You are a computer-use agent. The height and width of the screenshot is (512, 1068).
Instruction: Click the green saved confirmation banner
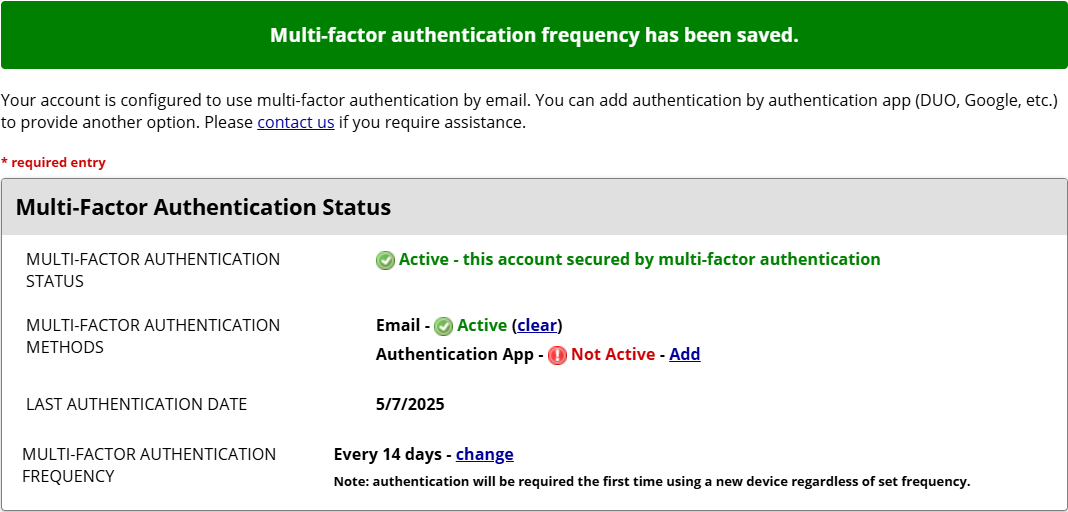[x=534, y=35]
